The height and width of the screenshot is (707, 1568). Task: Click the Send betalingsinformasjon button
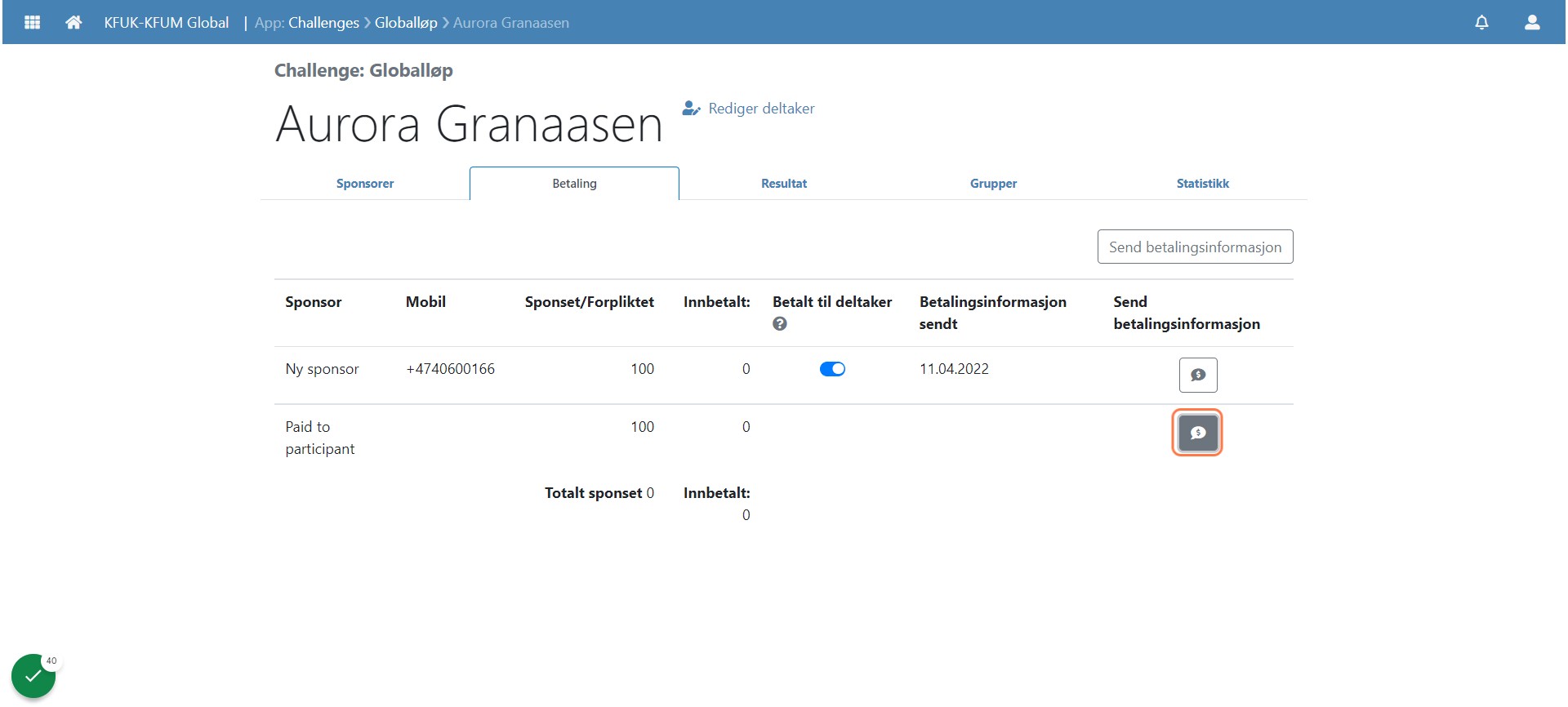[x=1195, y=247]
